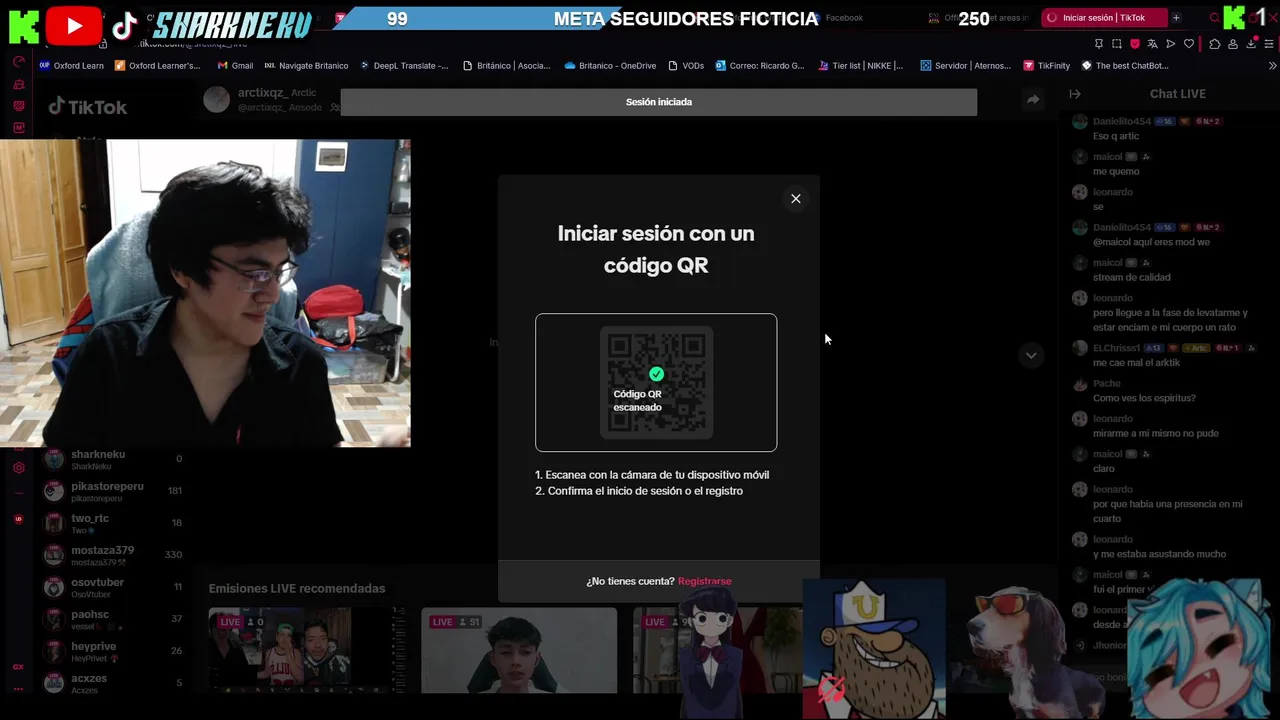The width and height of the screenshot is (1280, 720).
Task: Open the Gmail bookmark
Action: (x=235, y=66)
